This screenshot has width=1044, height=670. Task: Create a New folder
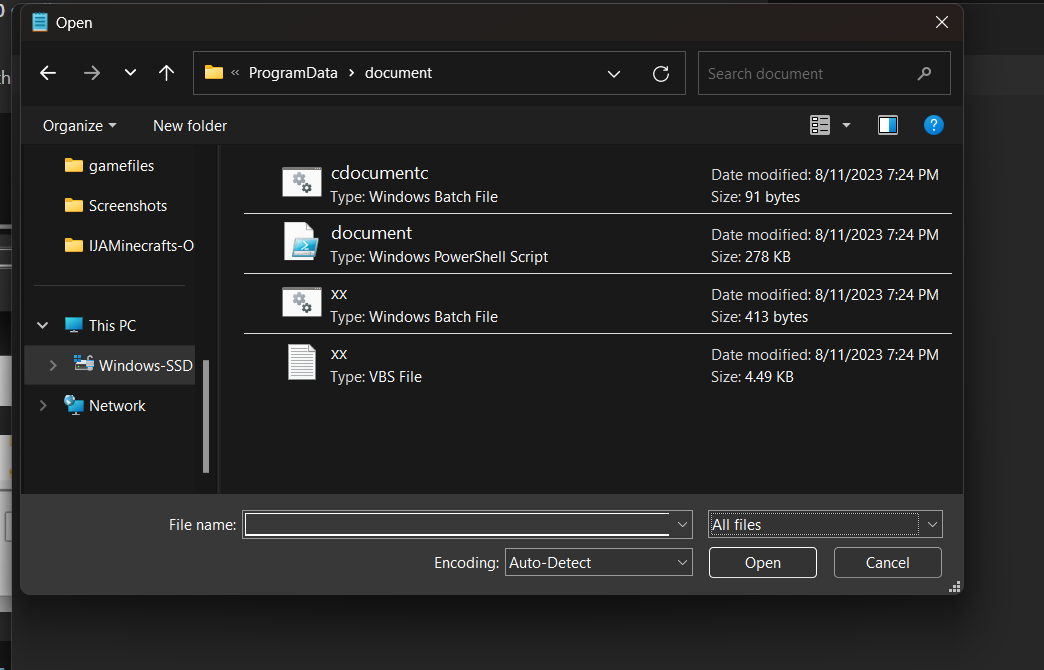tap(190, 125)
